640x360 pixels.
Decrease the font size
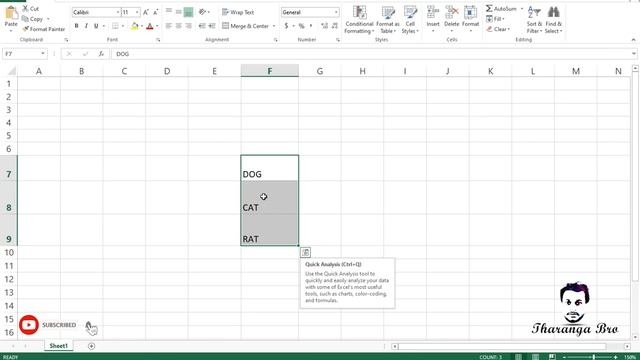click(x=155, y=13)
